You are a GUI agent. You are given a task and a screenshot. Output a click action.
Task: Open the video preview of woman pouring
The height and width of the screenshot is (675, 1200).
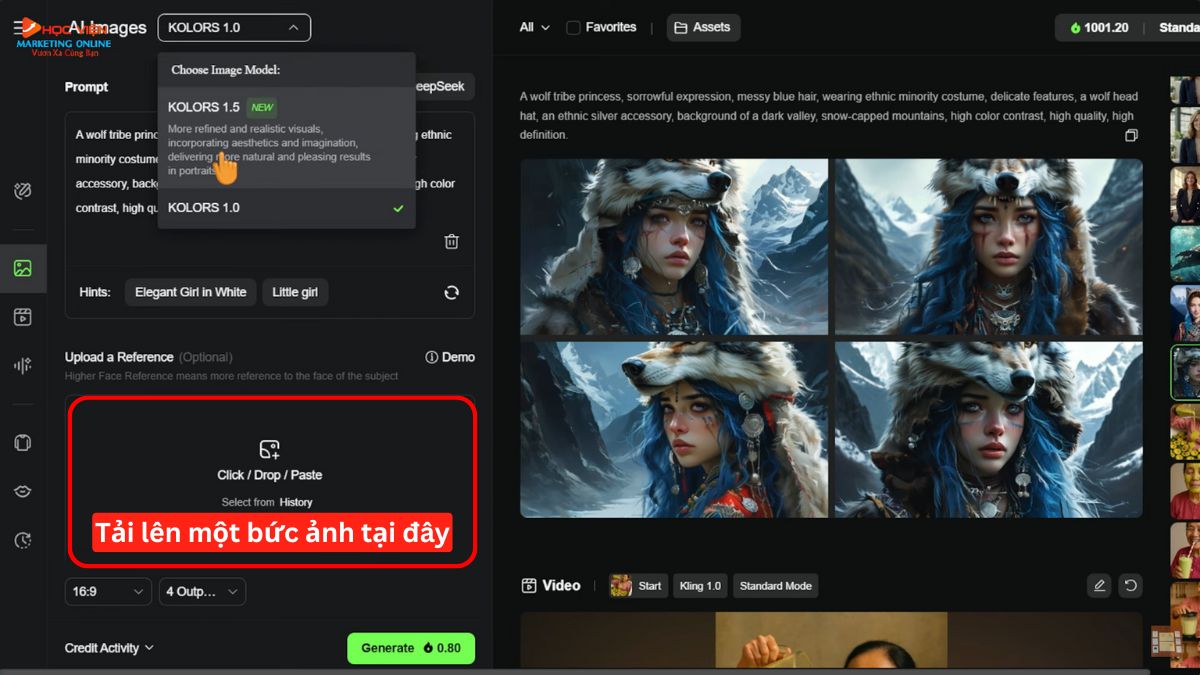click(x=831, y=642)
